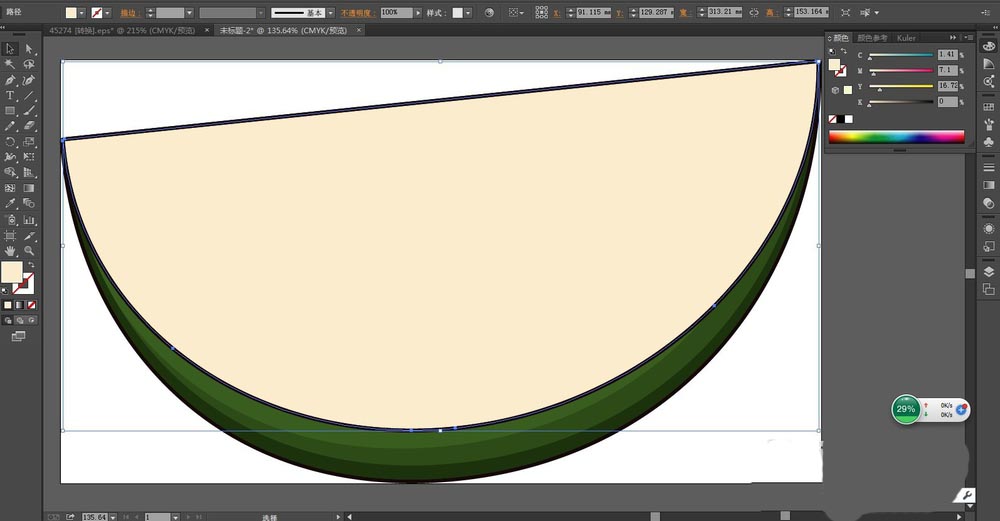Select a reference point in the locator grid
The width and height of the screenshot is (1000, 521).
tap(541, 13)
